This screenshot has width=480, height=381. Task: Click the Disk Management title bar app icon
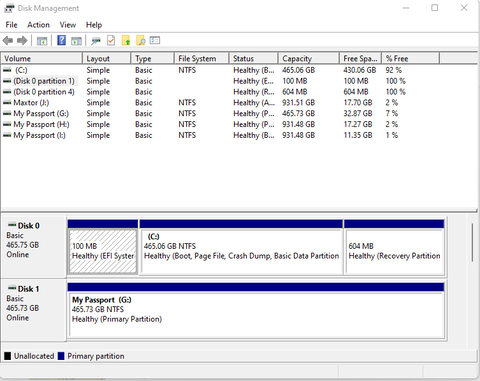pyautogui.click(x=9, y=8)
